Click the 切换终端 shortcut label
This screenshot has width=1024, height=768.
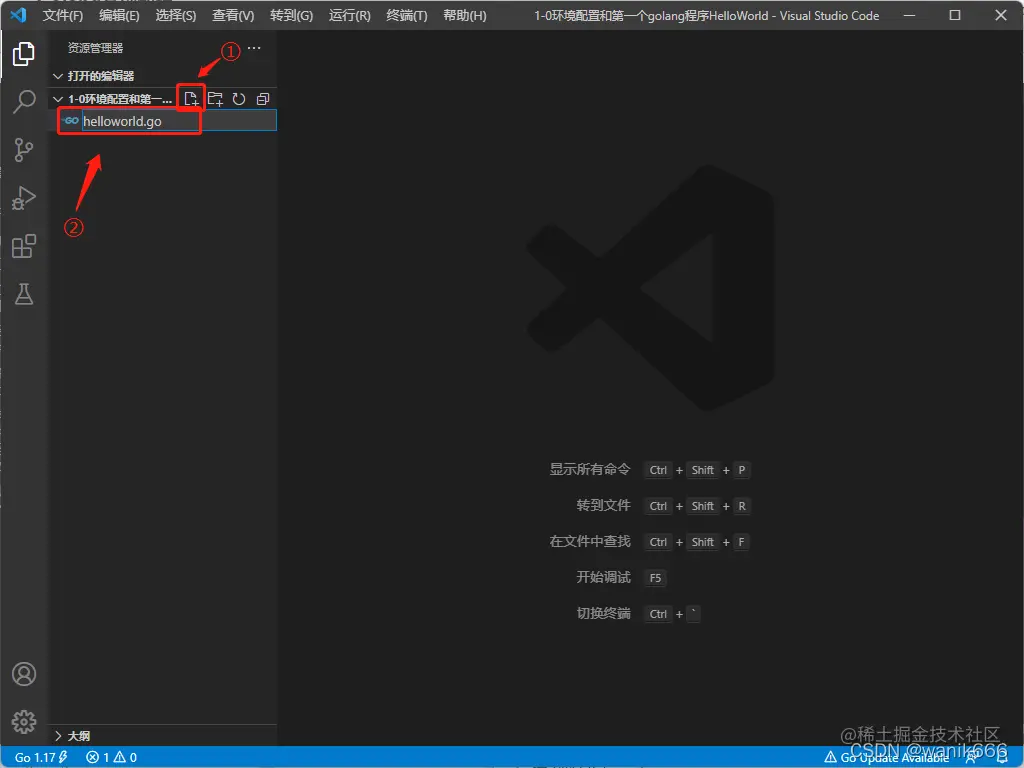603,613
